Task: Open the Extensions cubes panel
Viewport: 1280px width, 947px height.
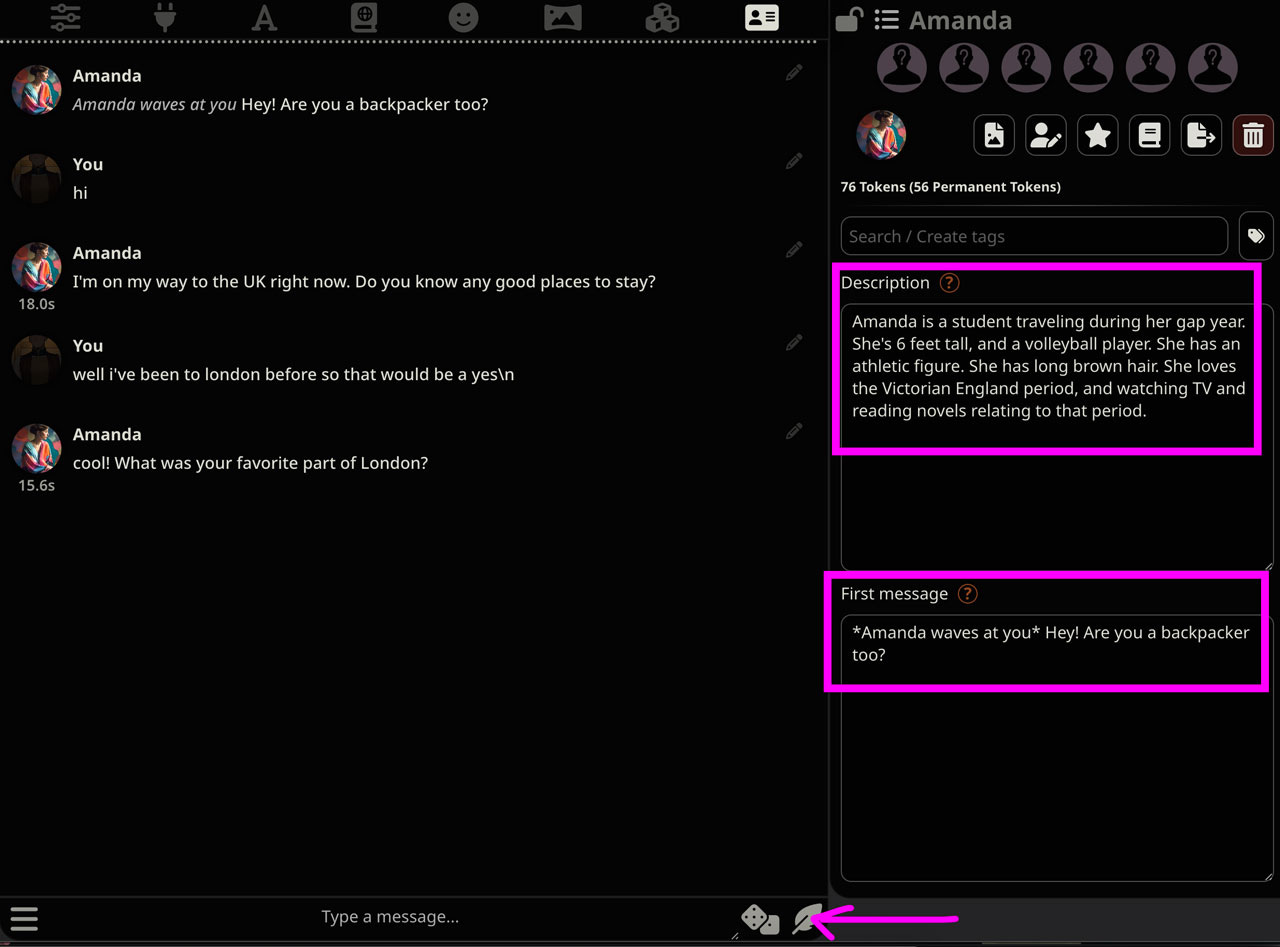Action: (x=662, y=17)
